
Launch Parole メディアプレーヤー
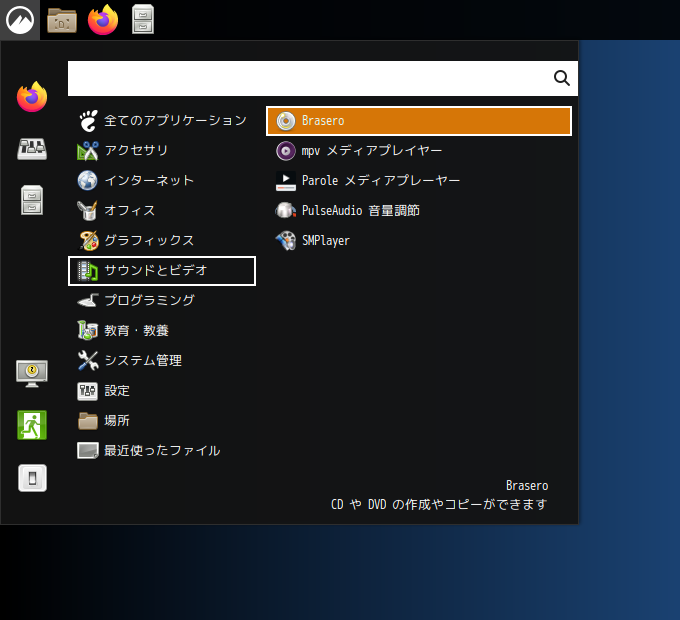click(419, 181)
